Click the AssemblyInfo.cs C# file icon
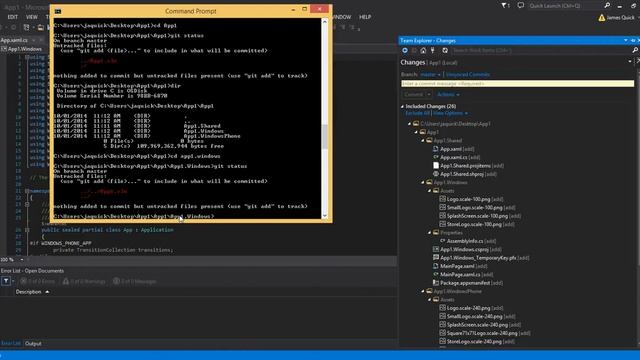The height and width of the screenshot is (360, 640). tap(442, 241)
